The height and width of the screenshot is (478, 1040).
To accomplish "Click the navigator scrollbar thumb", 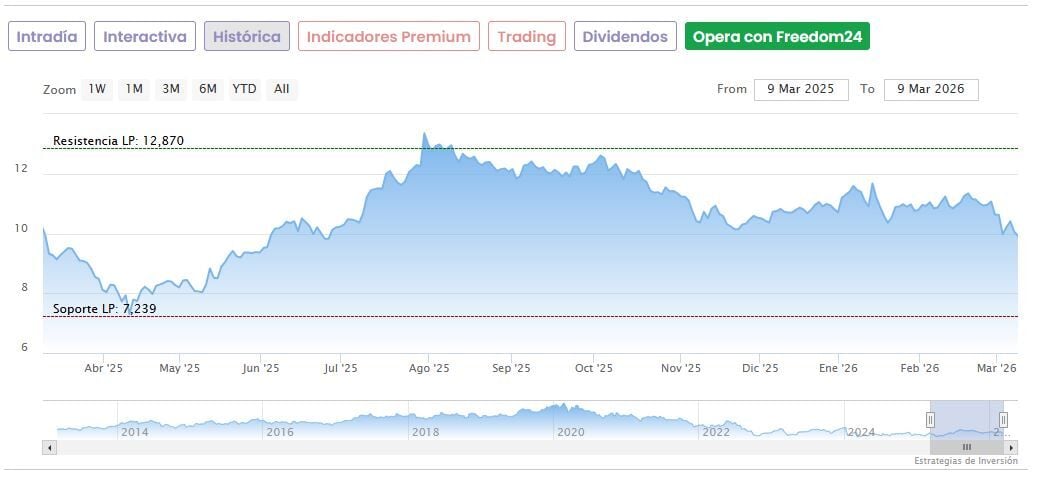I will coord(966,448).
